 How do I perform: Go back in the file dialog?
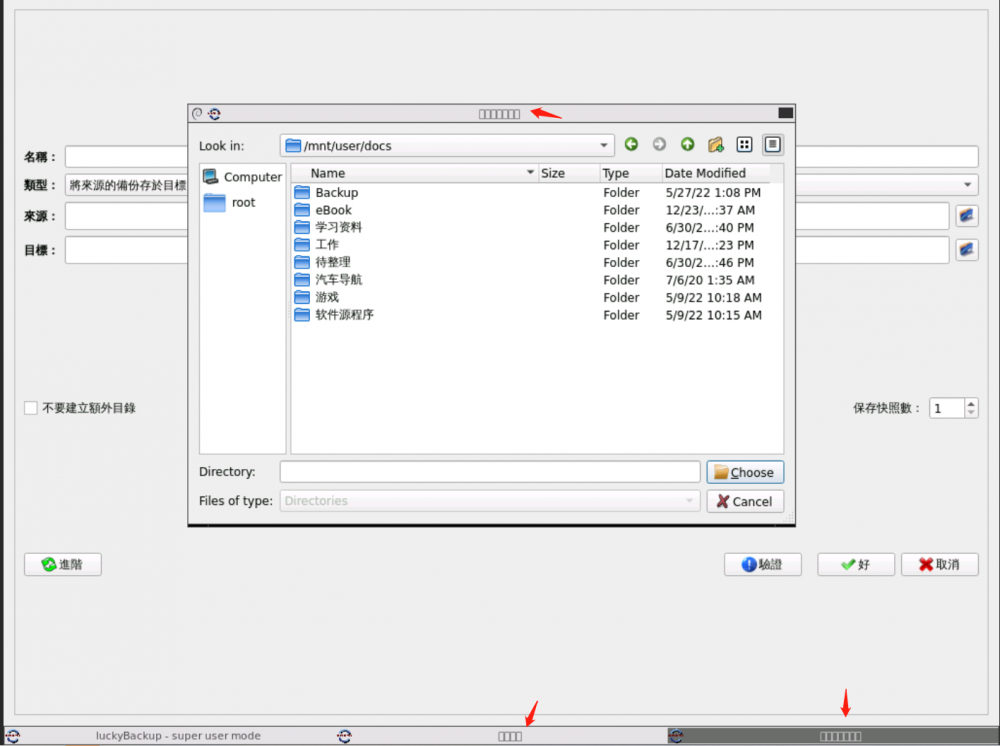(x=631, y=145)
